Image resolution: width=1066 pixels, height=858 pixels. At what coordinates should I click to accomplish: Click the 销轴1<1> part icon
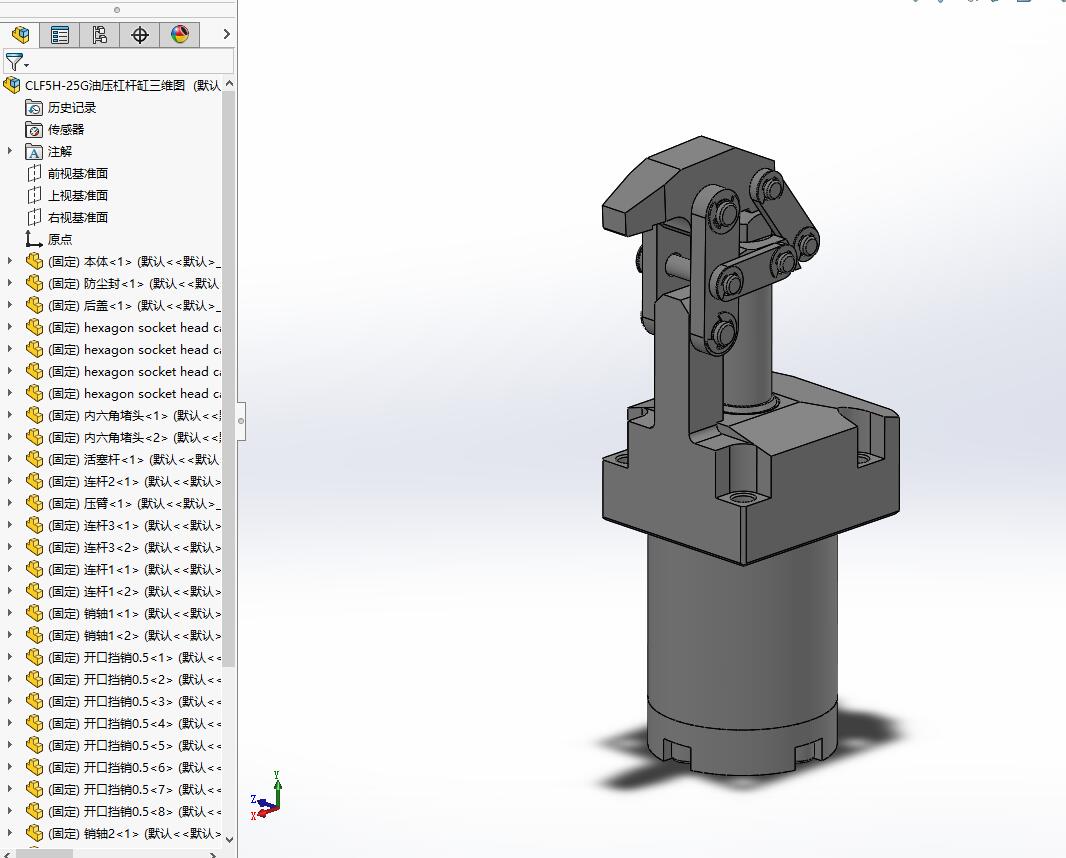coord(34,613)
